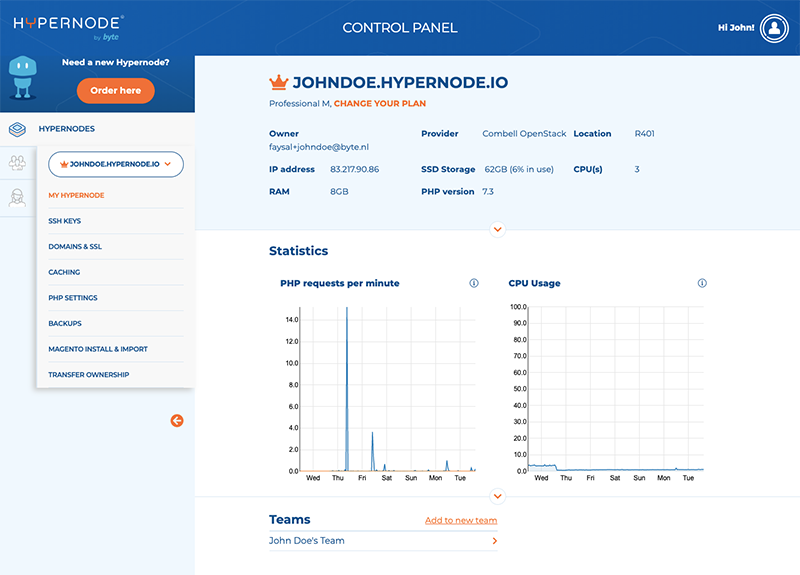Select the Caching menu entry
Viewport: 800px width, 575px height.
[64, 272]
